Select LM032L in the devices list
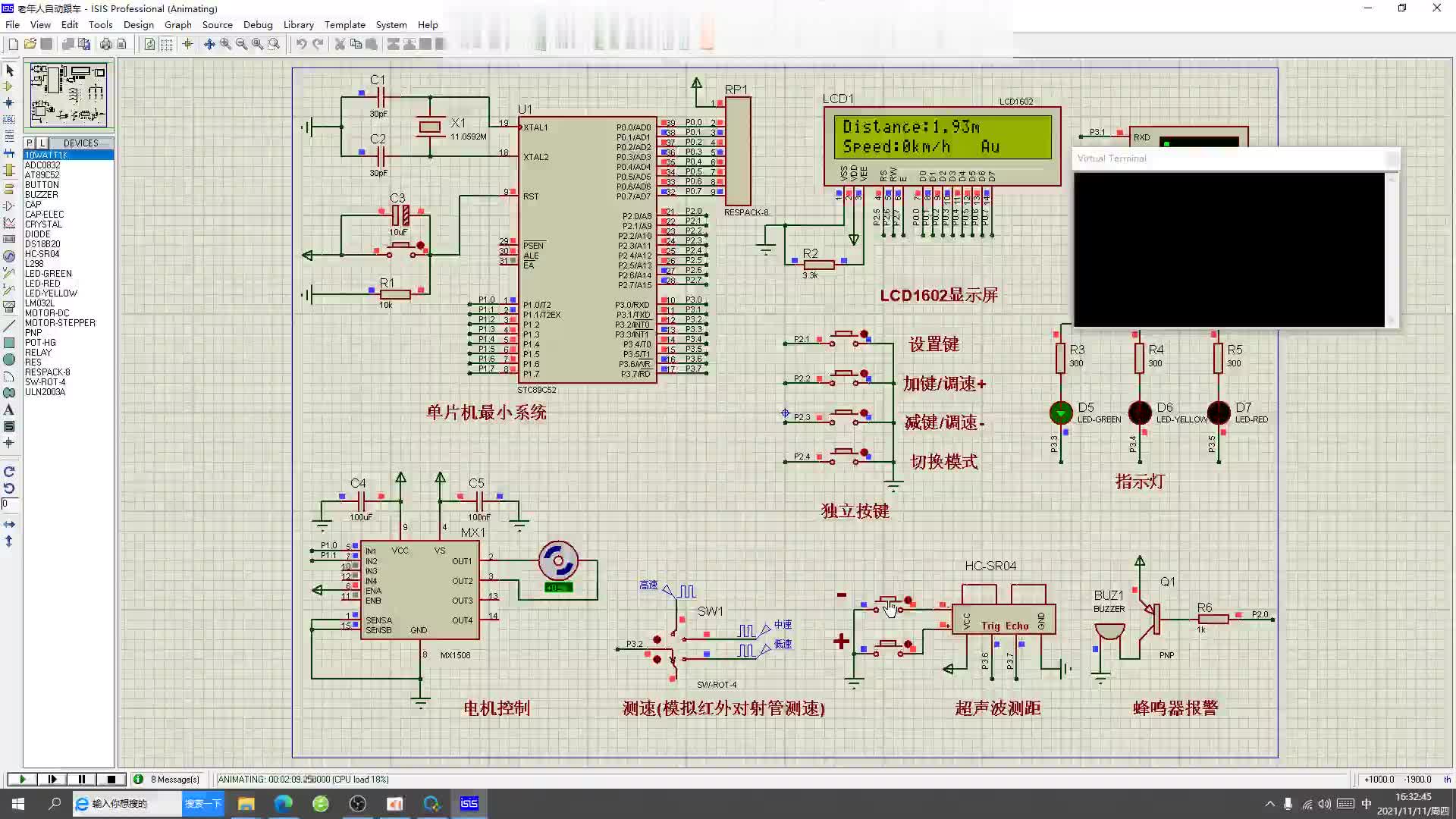 point(39,303)
